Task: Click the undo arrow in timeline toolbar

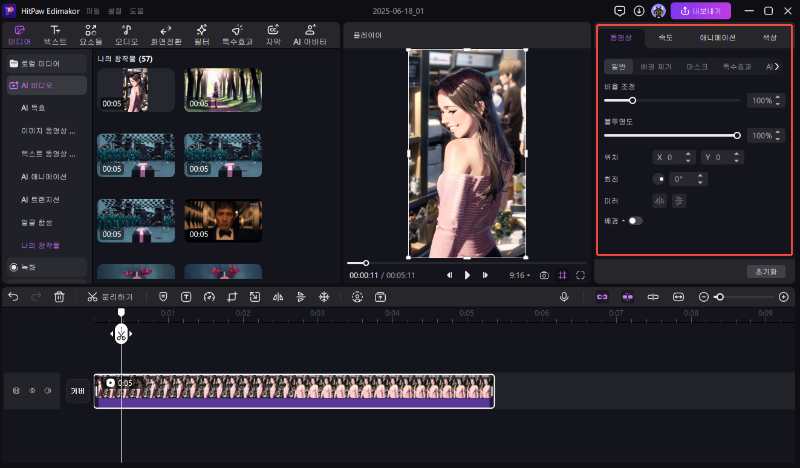Action: point(12,297)
